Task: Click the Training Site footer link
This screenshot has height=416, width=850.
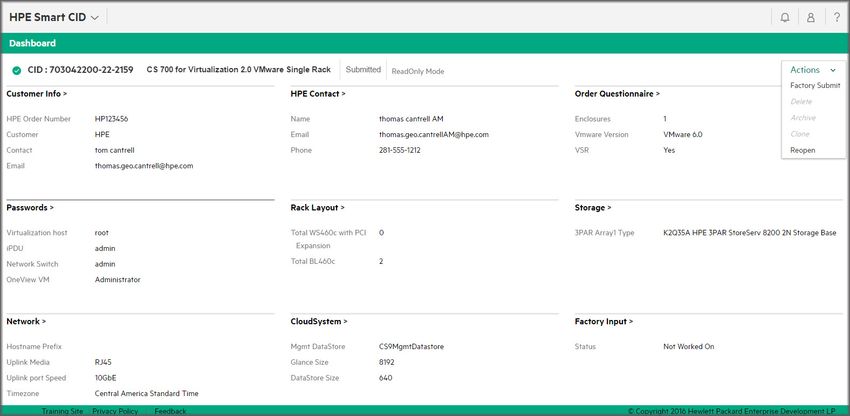Action: 62,411
